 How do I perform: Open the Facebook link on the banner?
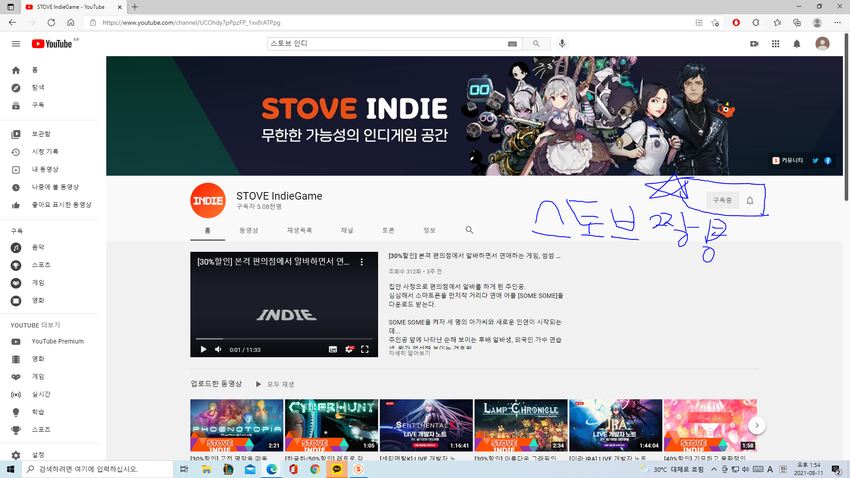828,160
